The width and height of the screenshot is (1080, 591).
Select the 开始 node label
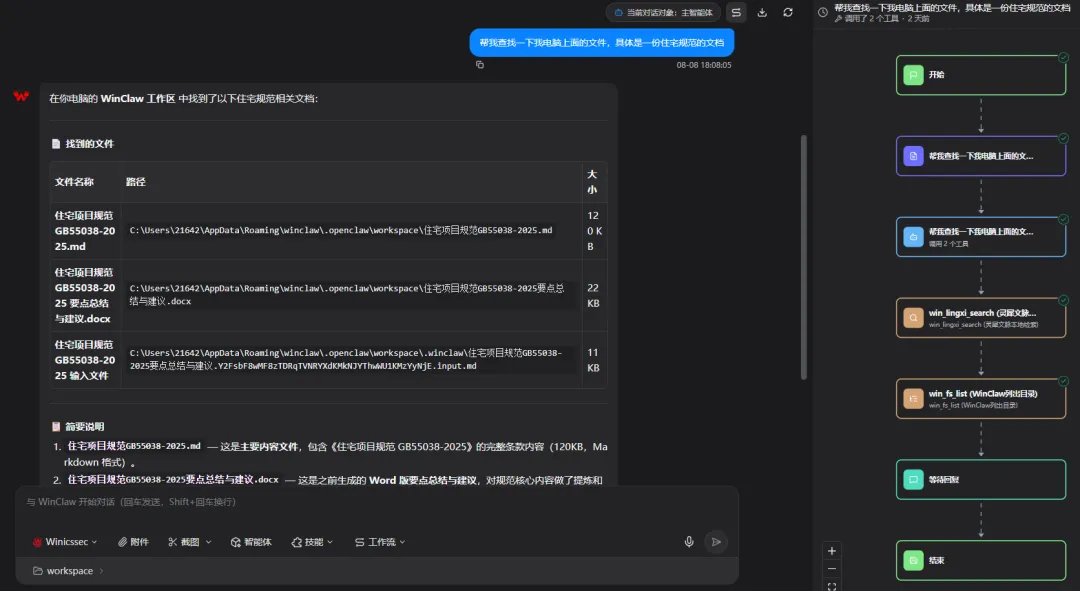[x=937, y=75]
